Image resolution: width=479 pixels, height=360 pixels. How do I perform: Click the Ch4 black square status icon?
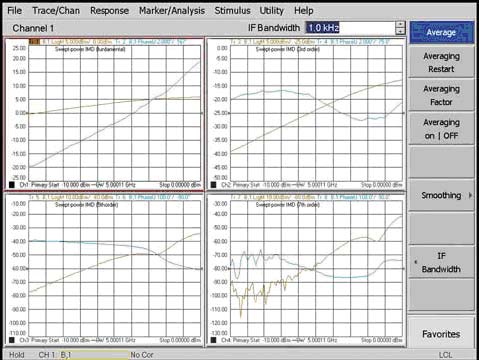(213, 340)
